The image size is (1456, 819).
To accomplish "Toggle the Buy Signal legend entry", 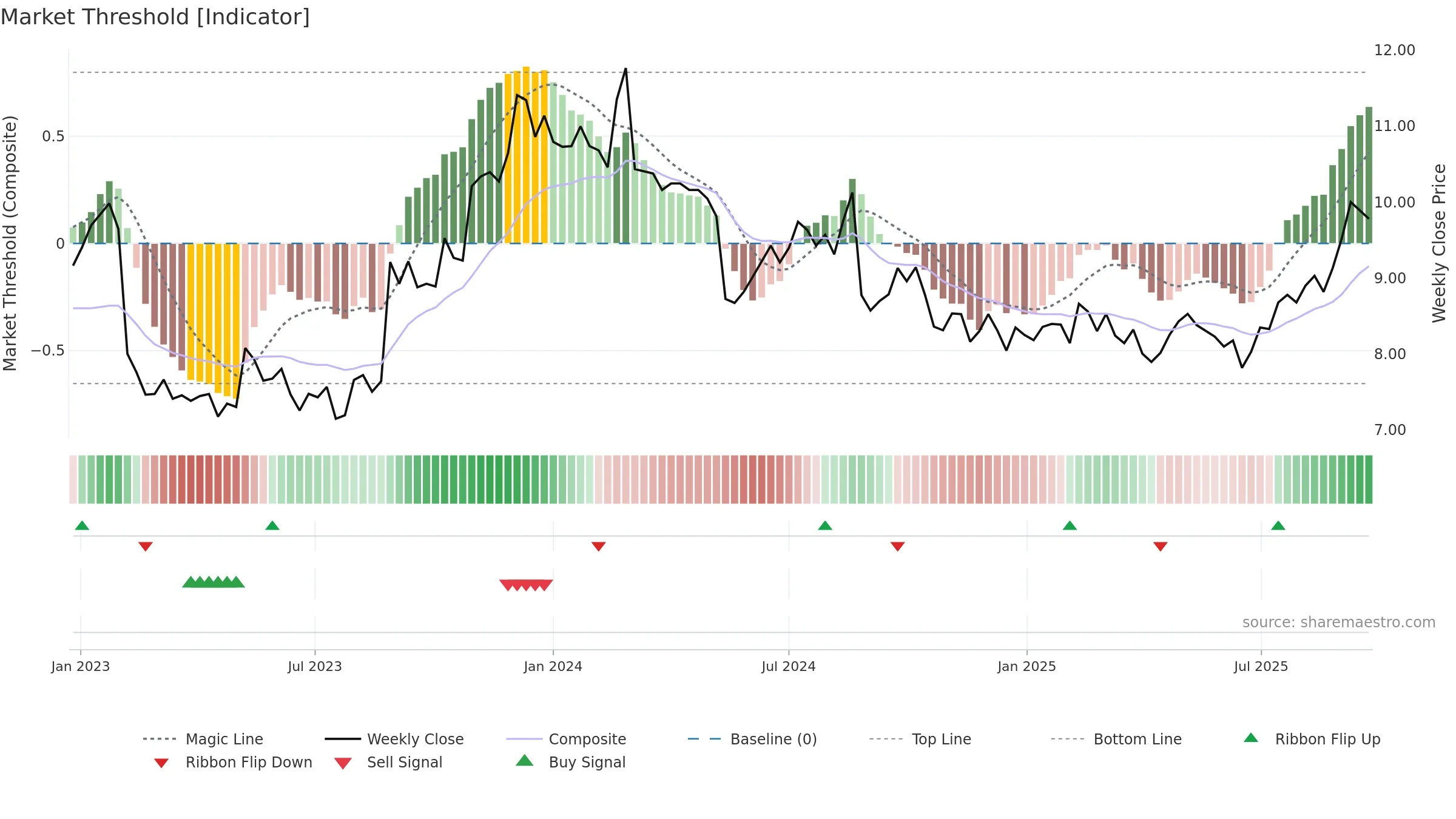I will pos(570,762).
